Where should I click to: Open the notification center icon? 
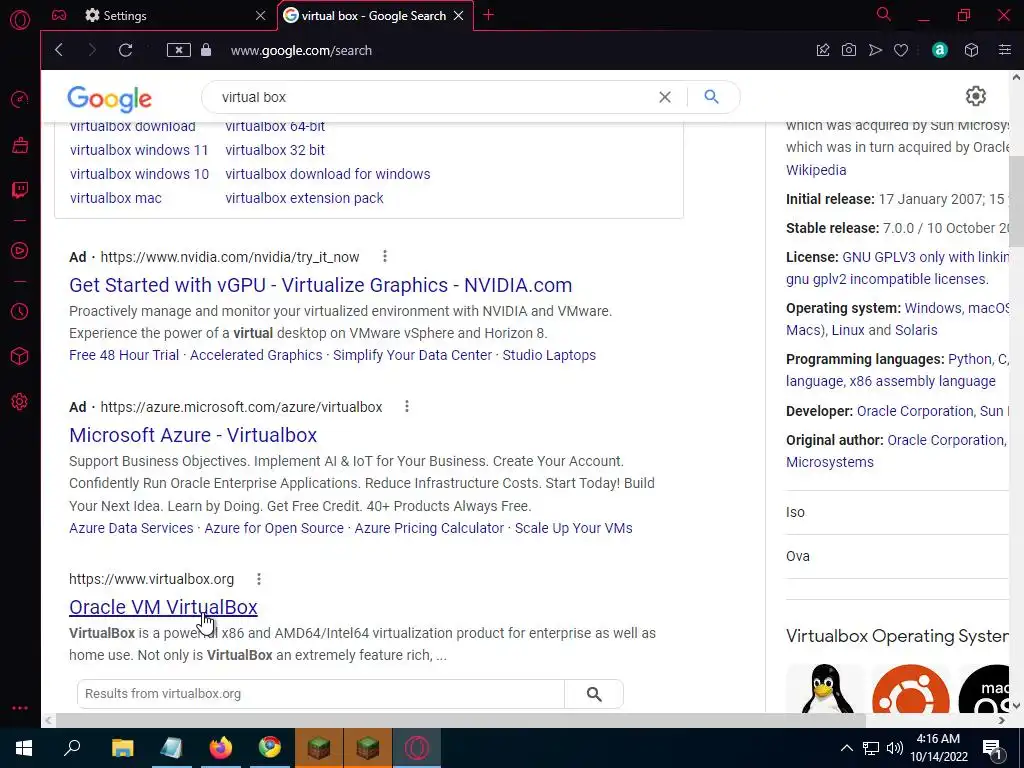(x=993, y=749)
